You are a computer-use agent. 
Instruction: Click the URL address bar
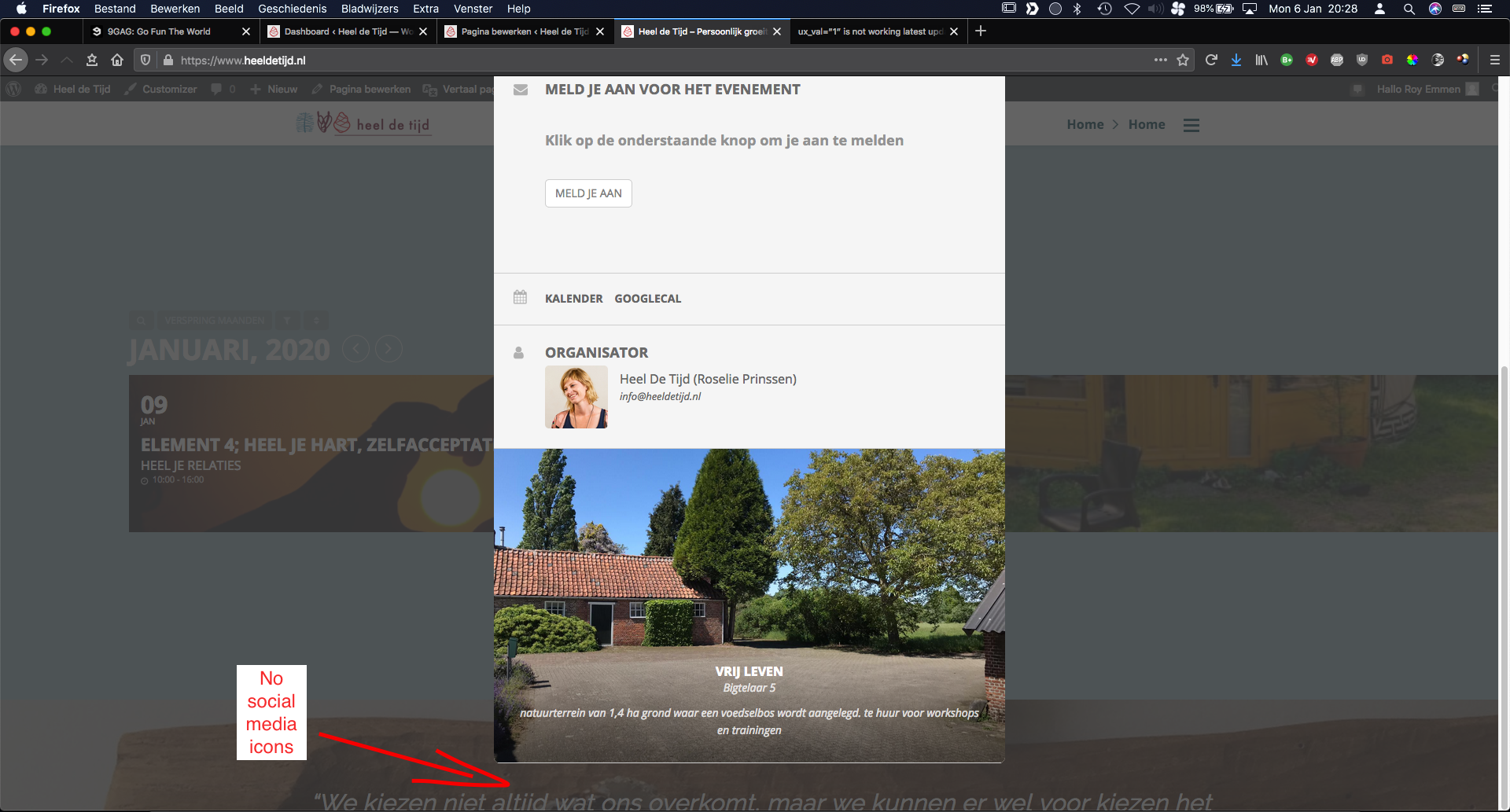[629, 61]
